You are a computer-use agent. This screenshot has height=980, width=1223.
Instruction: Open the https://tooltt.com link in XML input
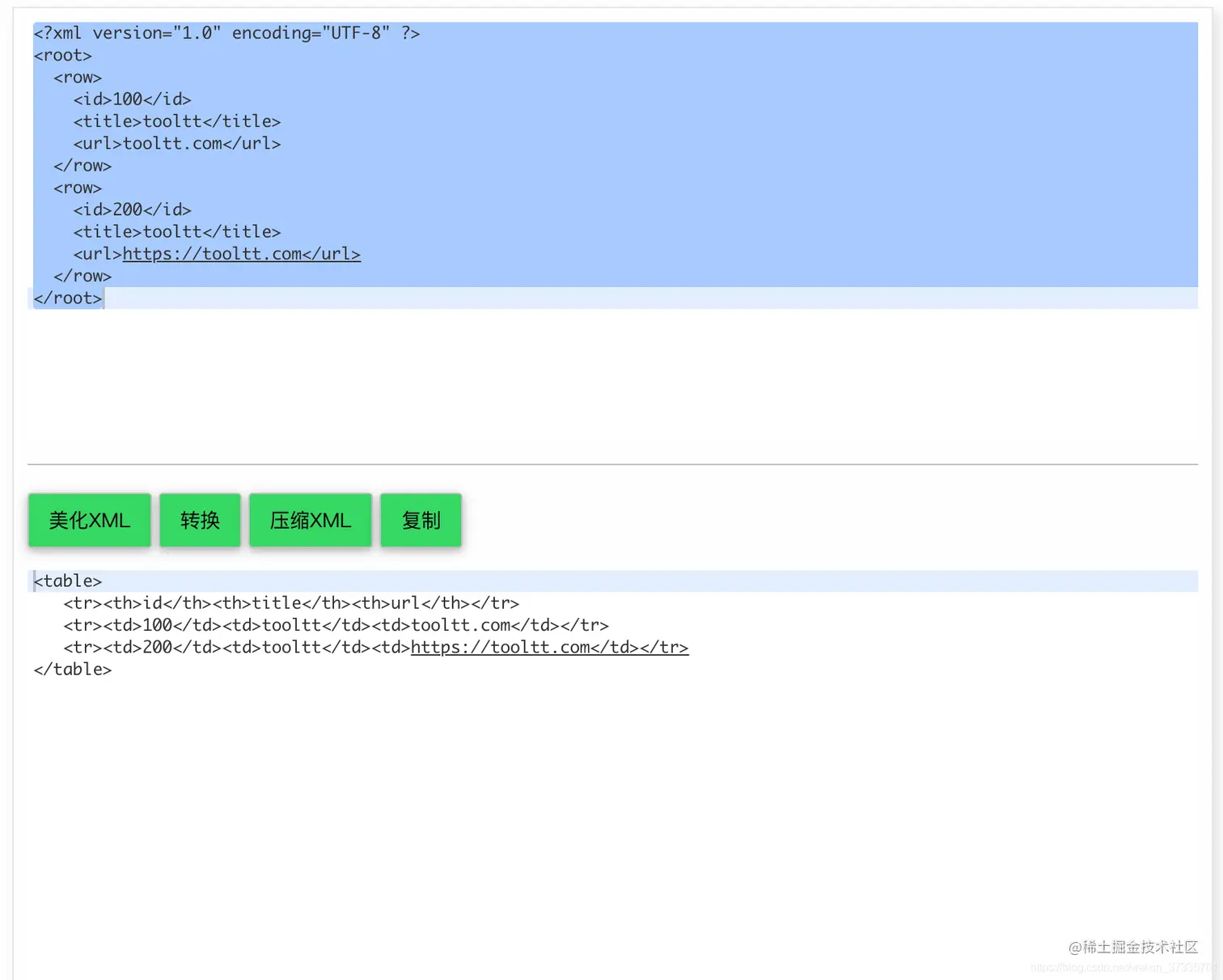(241, 254)
